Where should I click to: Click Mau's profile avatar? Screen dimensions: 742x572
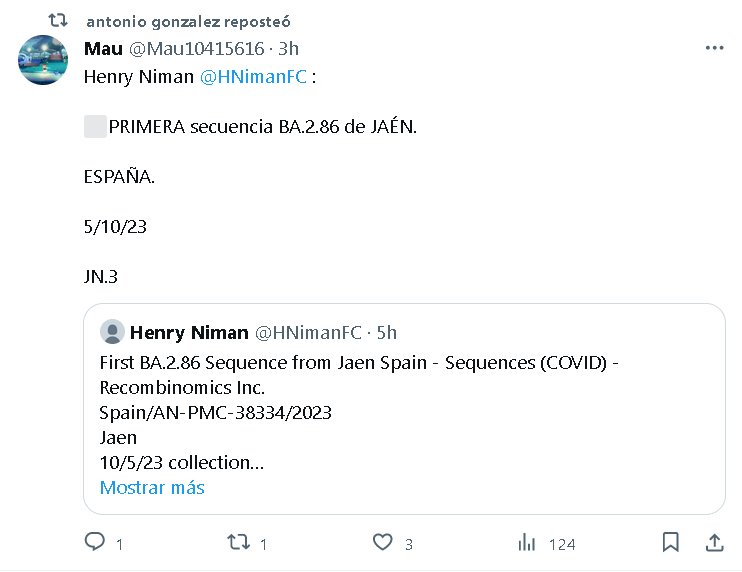point(43,59)
